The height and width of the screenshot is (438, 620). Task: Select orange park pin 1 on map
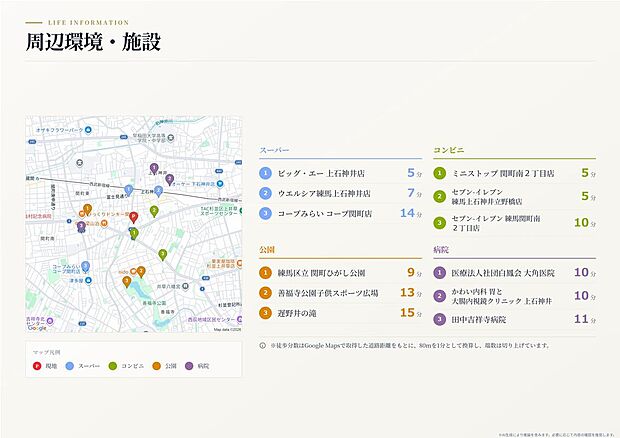87,209
